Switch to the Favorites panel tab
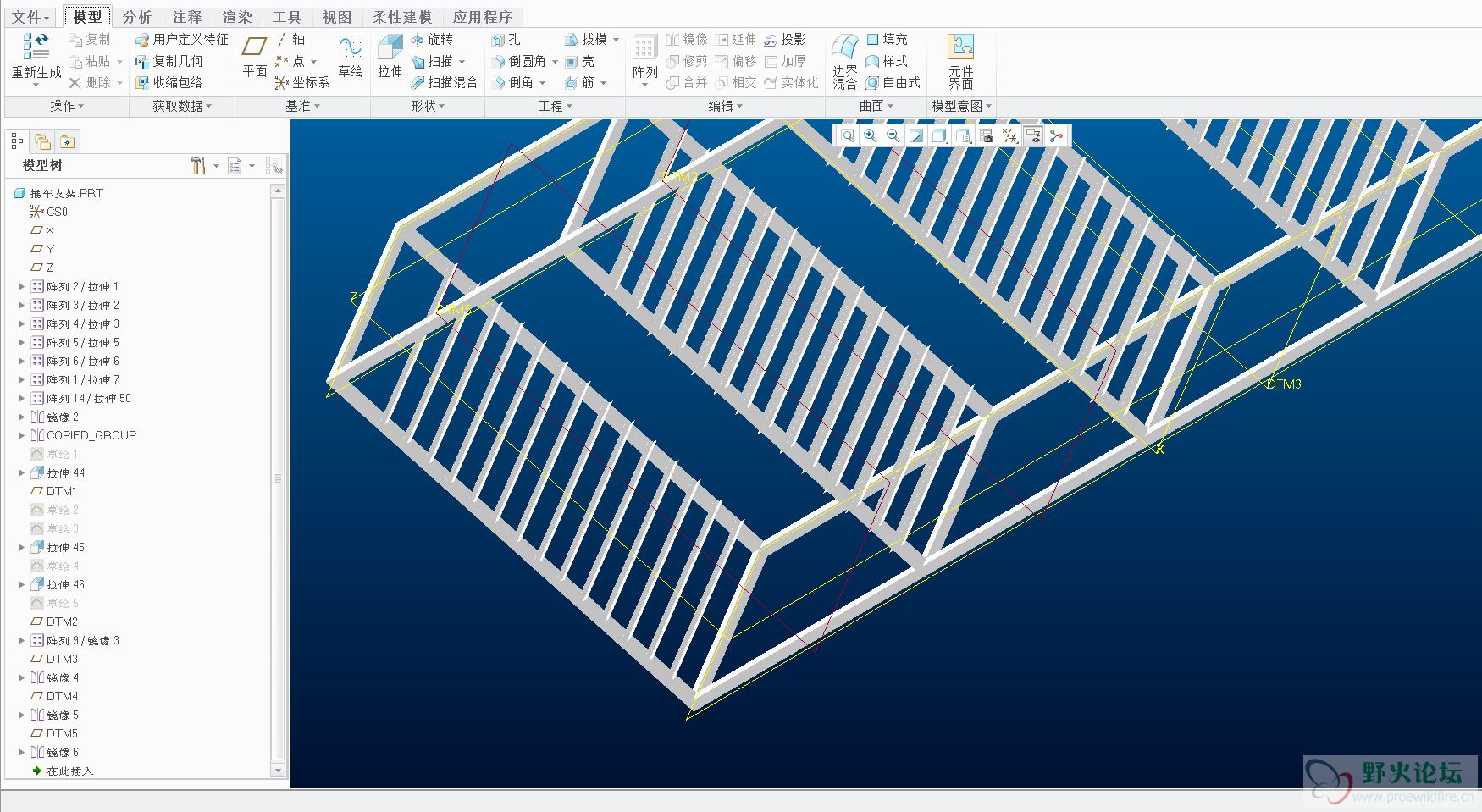This screenshot has width=1482, height=812. pyautogui.click(x=67, y=141)
